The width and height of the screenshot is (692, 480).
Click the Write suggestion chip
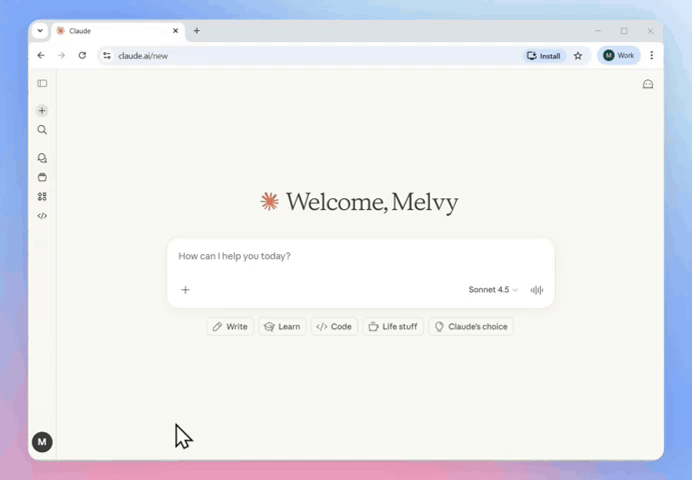[230, 327]
